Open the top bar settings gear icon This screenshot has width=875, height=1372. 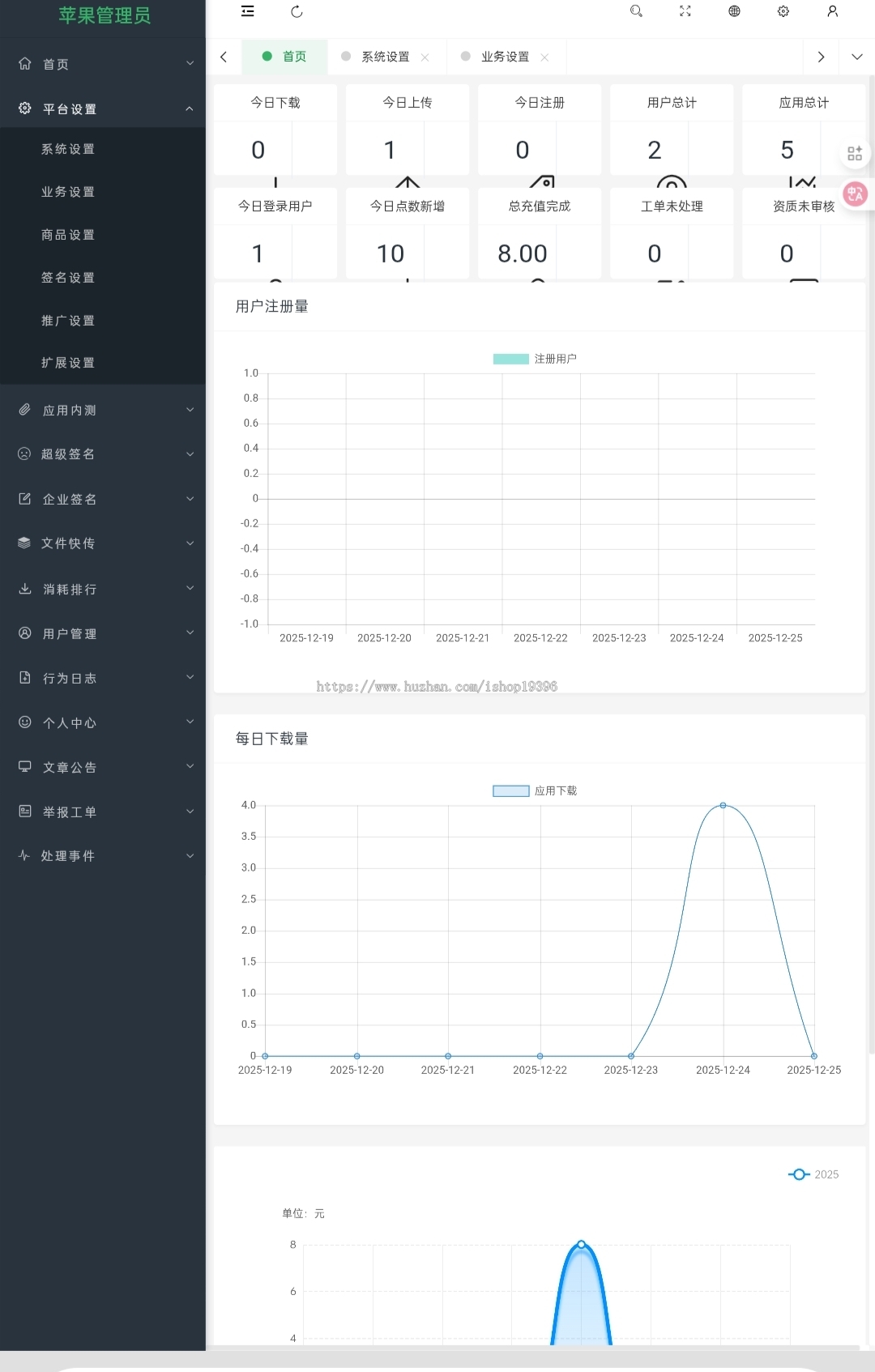[x=783, y=11]
